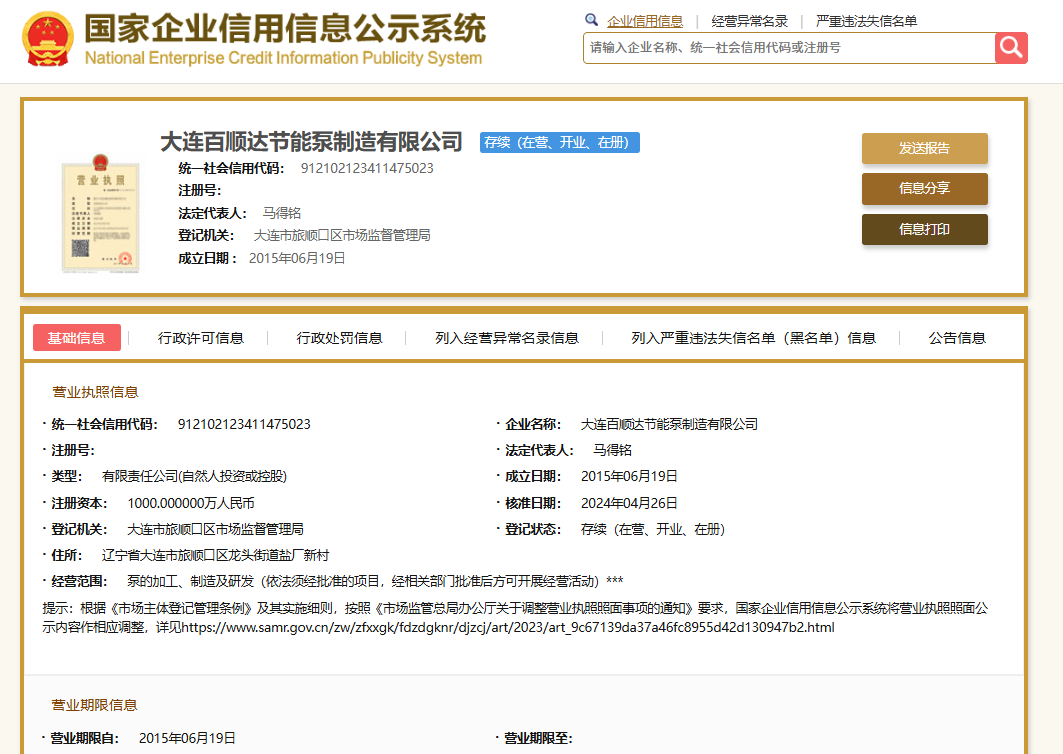Image resolution: width=1063 pixels, height=754 pixels.
Task: Click the 存续（在营、开业、在册）status badge
Action: click(x=559, y=143)
